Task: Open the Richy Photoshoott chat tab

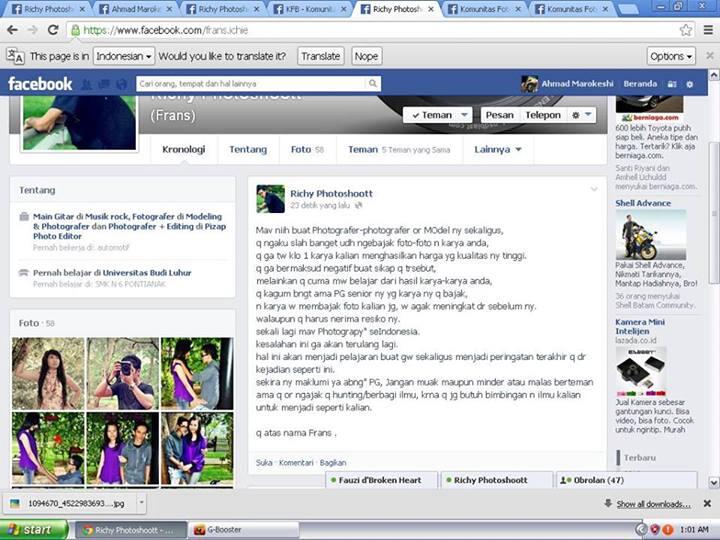Action: coord(496,480)
